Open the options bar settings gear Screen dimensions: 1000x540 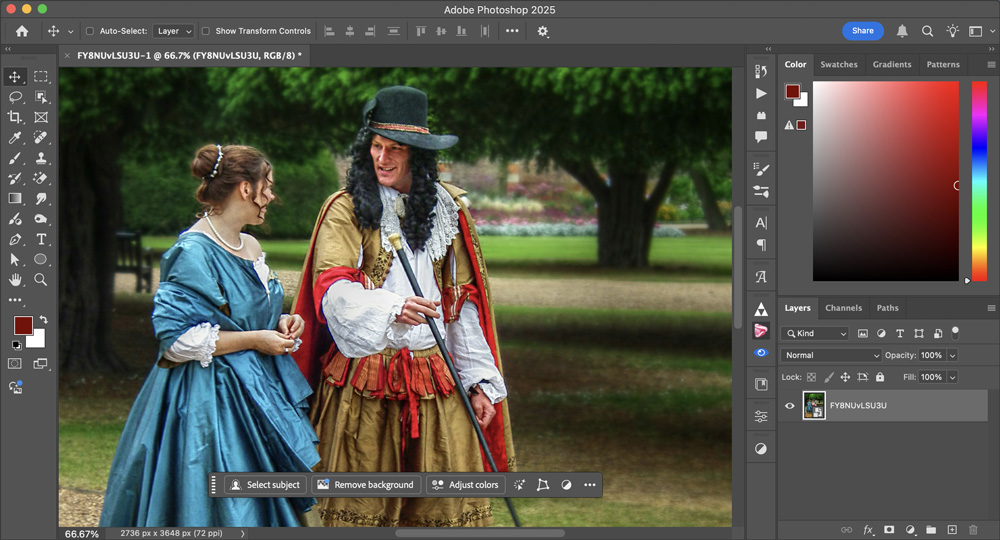pos(543,31)
